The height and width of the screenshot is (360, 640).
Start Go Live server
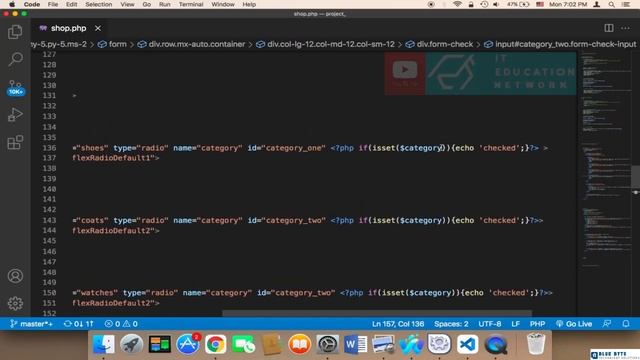click(x=574, y=324)
